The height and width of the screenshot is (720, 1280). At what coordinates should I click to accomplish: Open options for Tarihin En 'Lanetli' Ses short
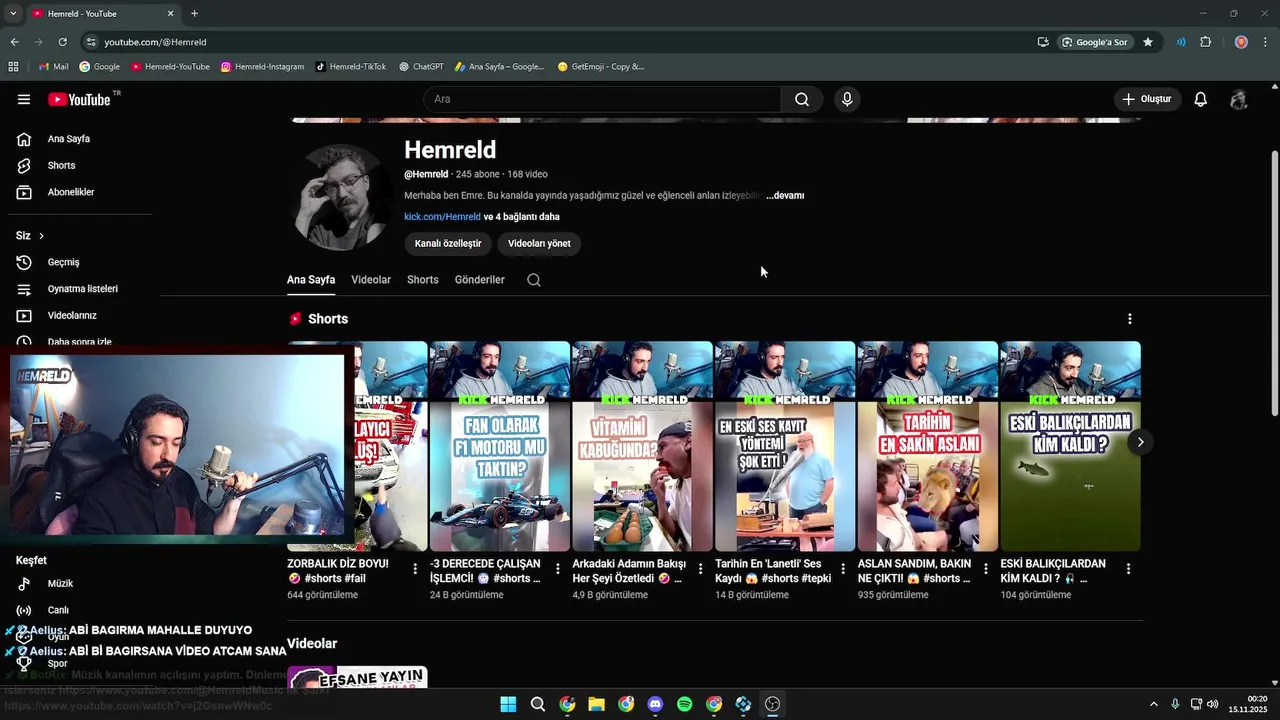tap(843, 568)
